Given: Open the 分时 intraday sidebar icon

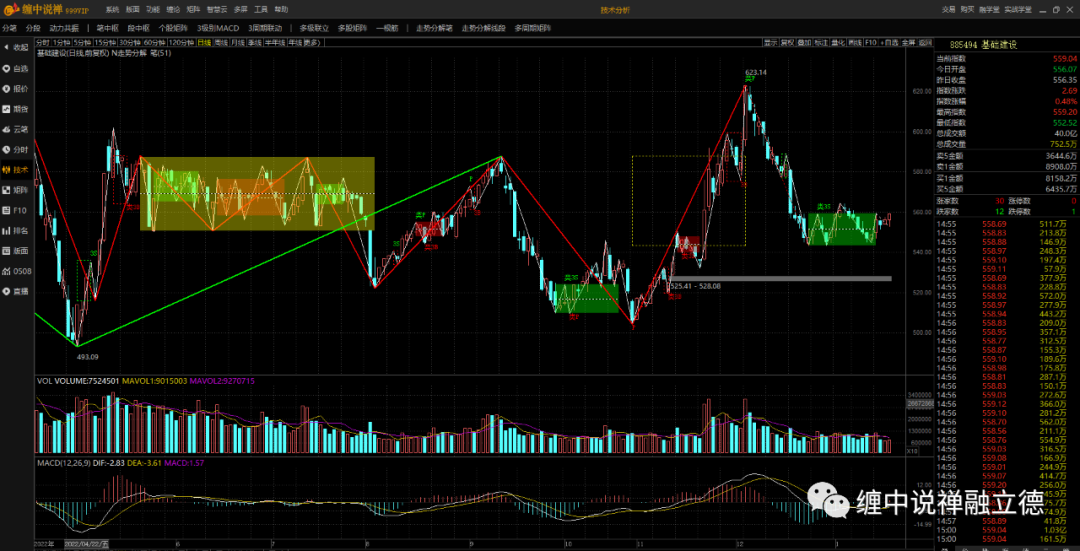Looking at the screenshot, I should coord(16,149).
